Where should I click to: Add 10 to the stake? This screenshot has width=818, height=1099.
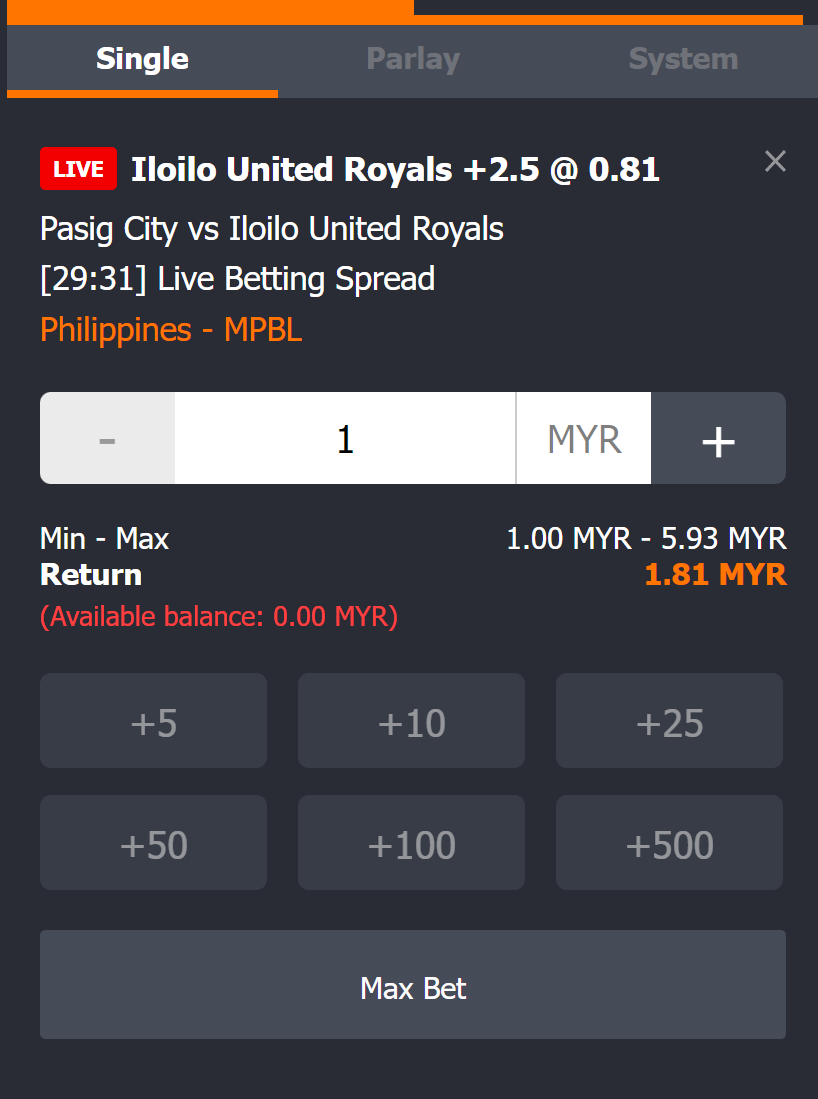(411, 721)
